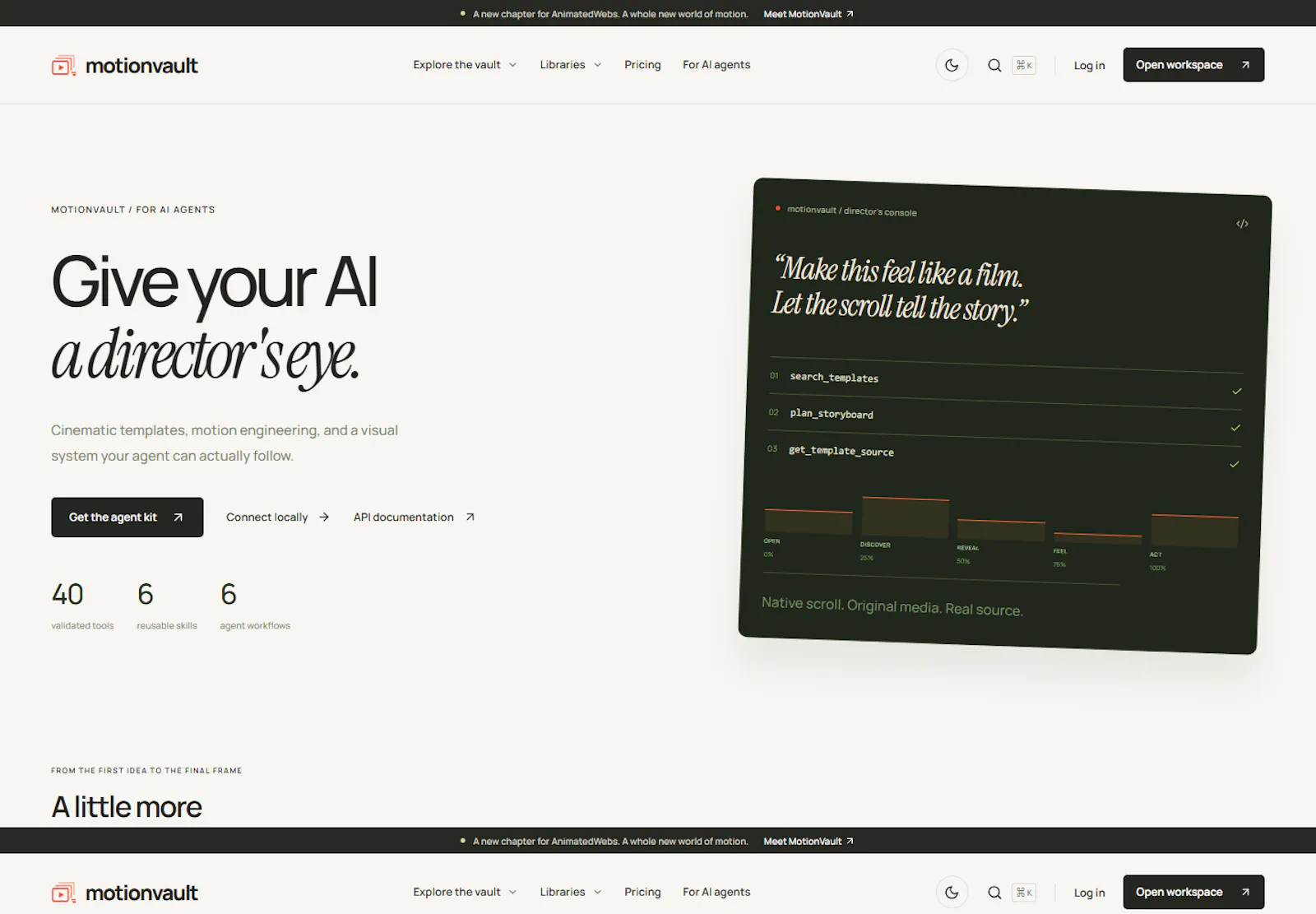Click the ACT 100% storyboard bar
The width and height of the screenshot is (1316, 914).
(1194, 531)
